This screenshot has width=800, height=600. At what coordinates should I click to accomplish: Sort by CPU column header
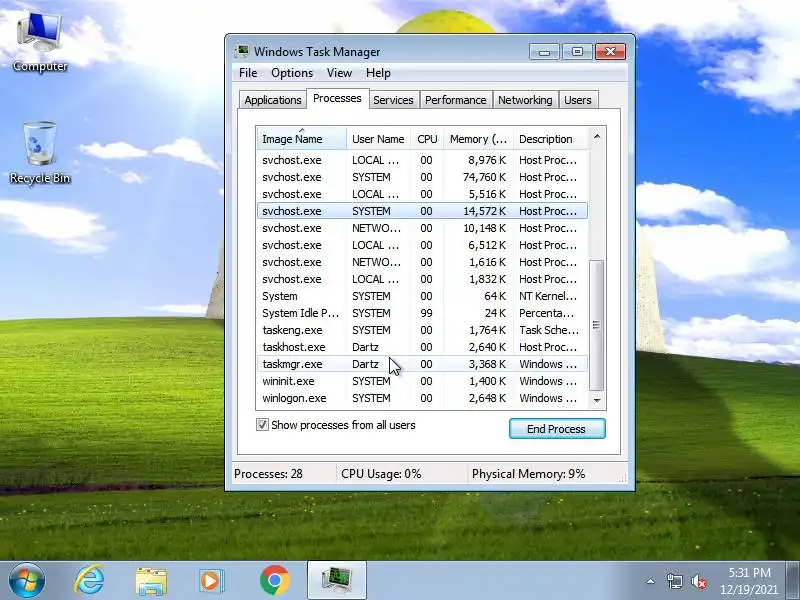coord(427,139)
